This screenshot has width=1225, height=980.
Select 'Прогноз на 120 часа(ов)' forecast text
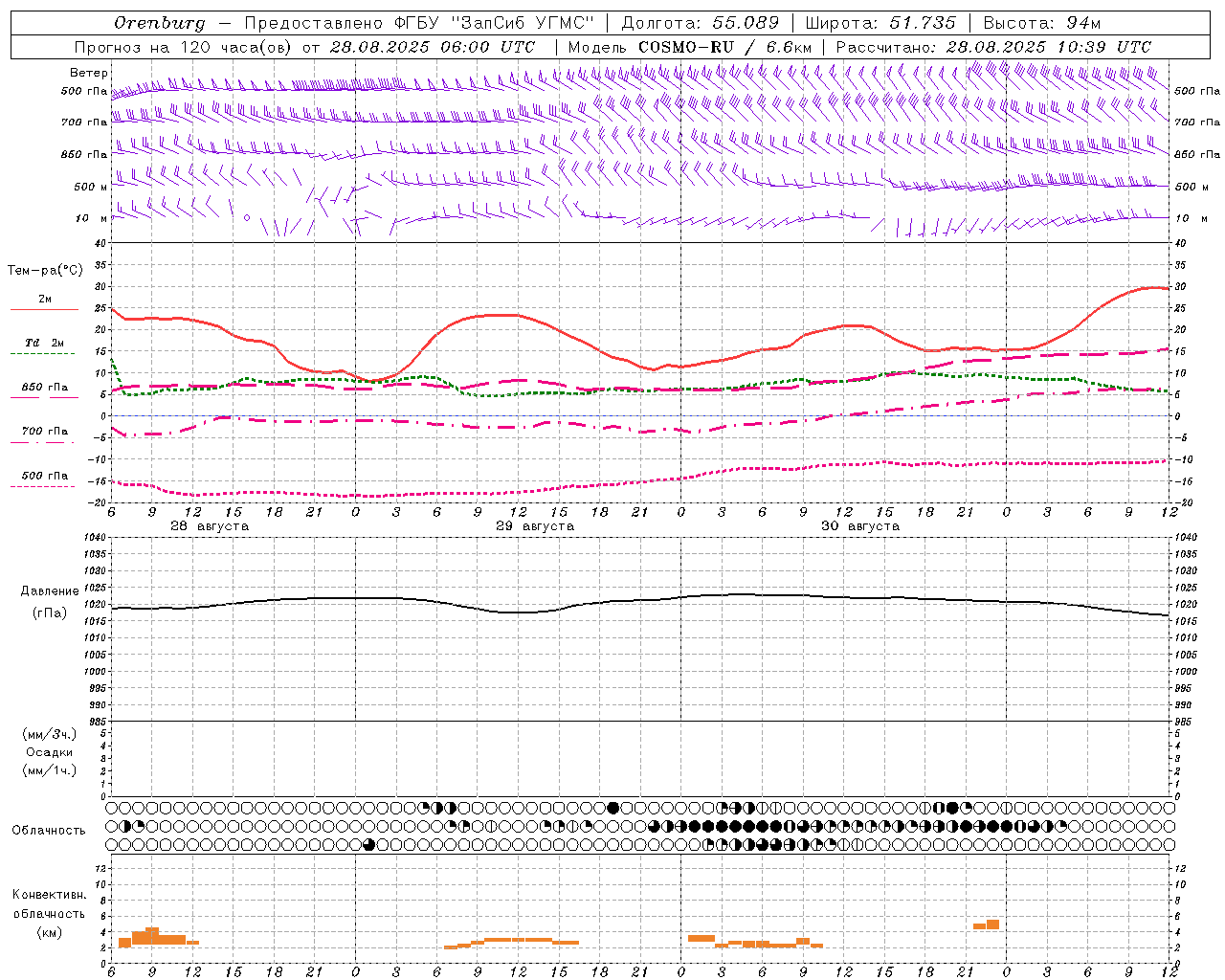184,47
